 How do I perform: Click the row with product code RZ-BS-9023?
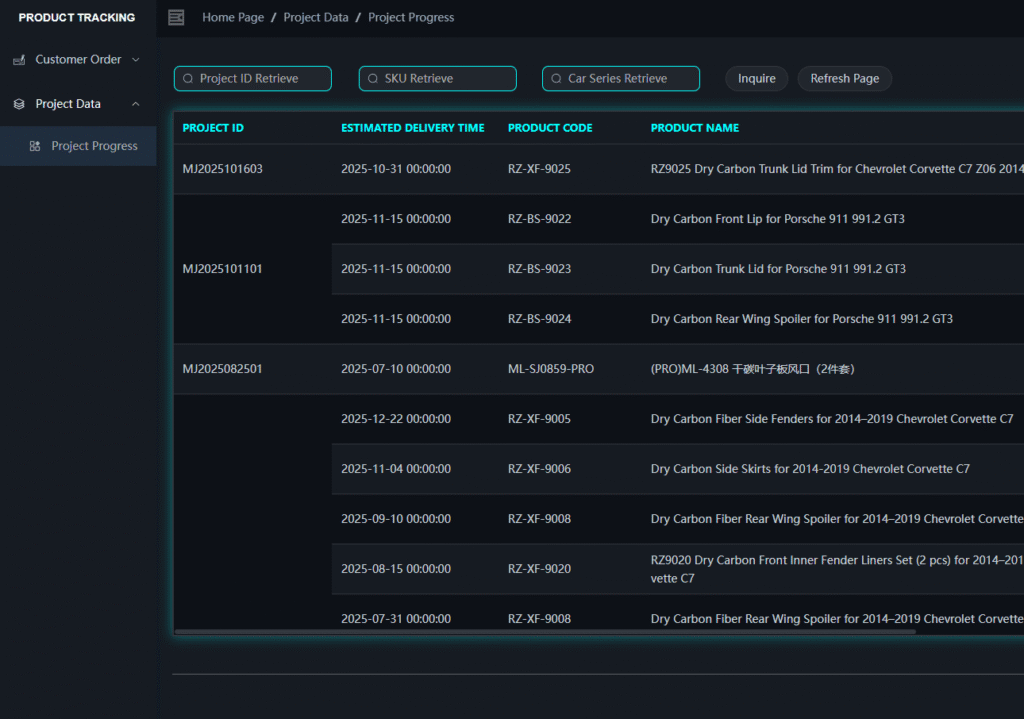[x=539, y=269]
